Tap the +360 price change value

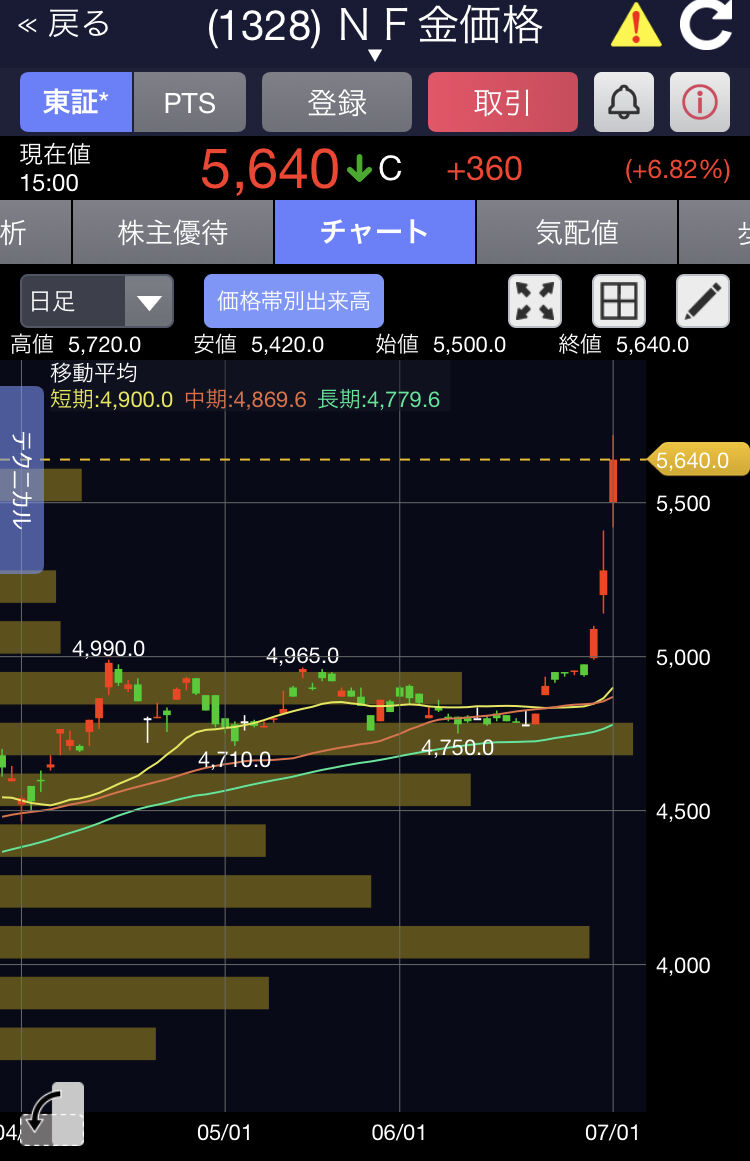tap(484, 170)
